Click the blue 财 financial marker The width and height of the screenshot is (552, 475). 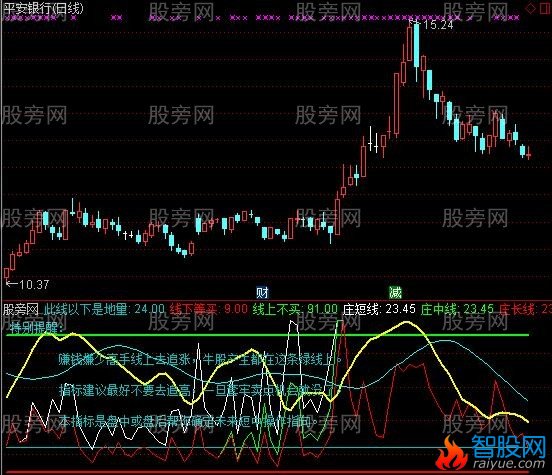click(262, 292)
